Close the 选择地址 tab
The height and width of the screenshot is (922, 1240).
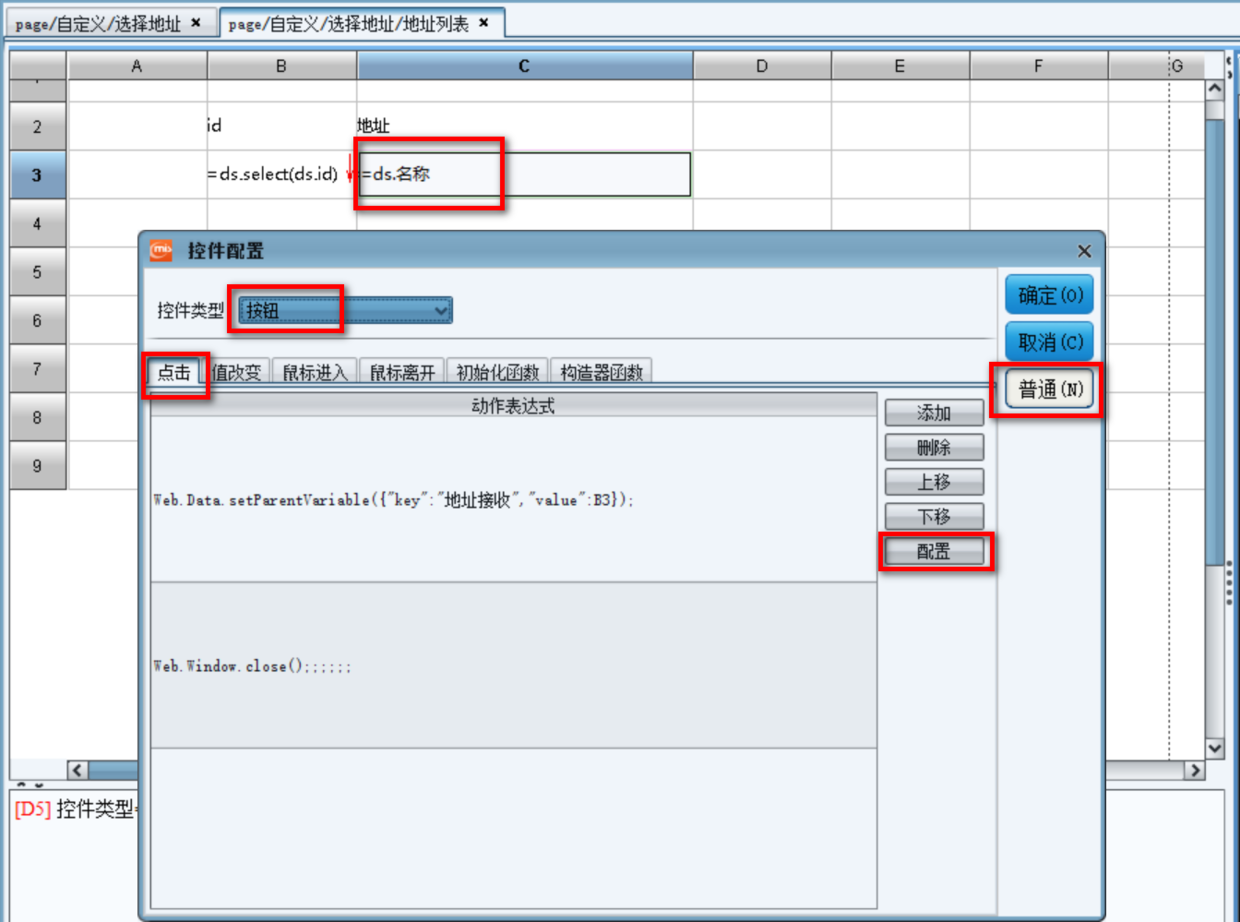[x=196, y=23]
